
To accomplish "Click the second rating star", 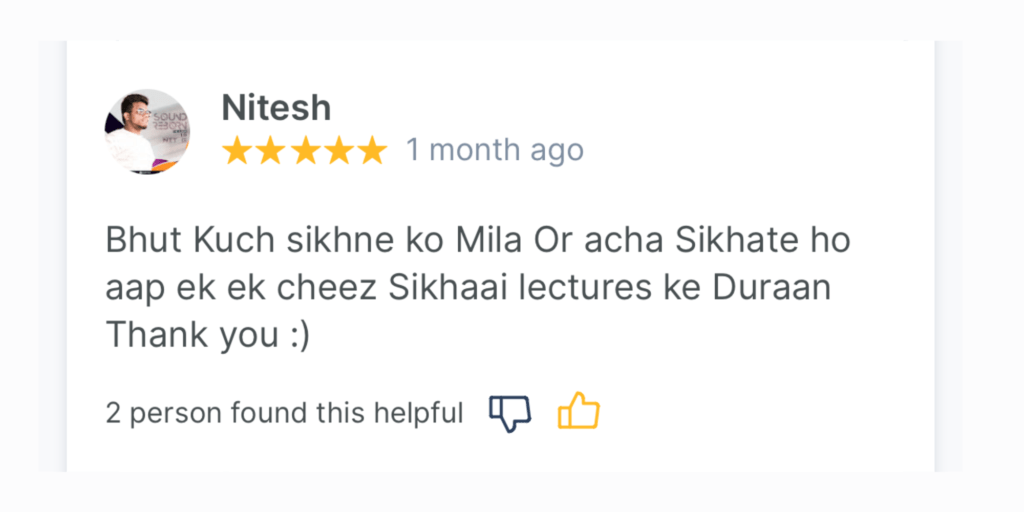I will coord(270,151).
